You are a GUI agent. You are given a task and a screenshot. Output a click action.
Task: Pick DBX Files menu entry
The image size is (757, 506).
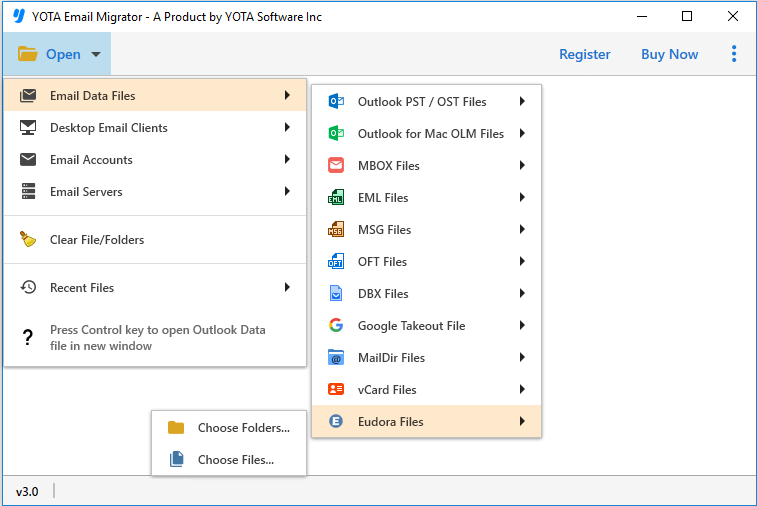pos(426,293)
